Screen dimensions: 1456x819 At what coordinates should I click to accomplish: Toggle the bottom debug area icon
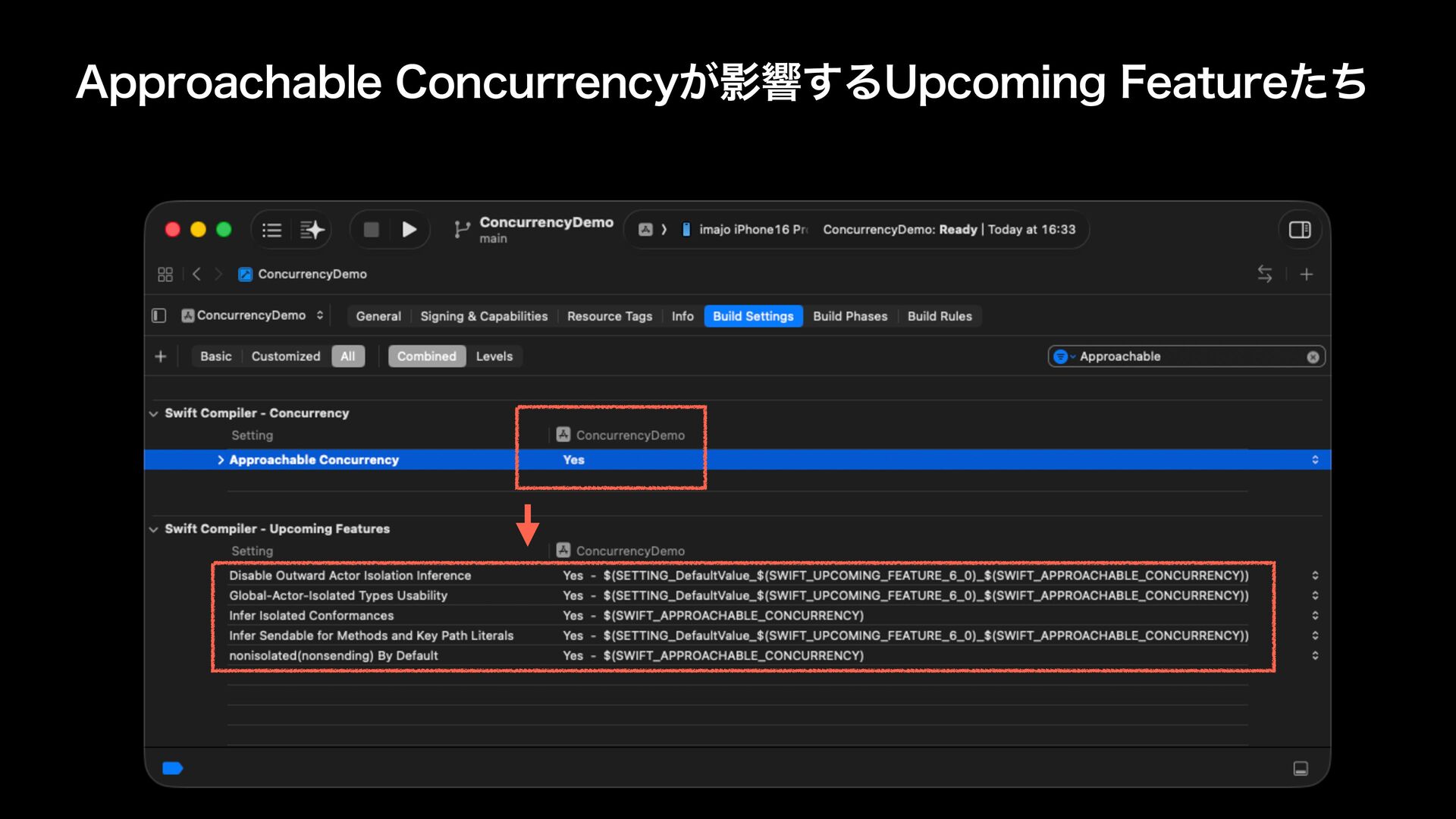click(x=1301, y=769)
